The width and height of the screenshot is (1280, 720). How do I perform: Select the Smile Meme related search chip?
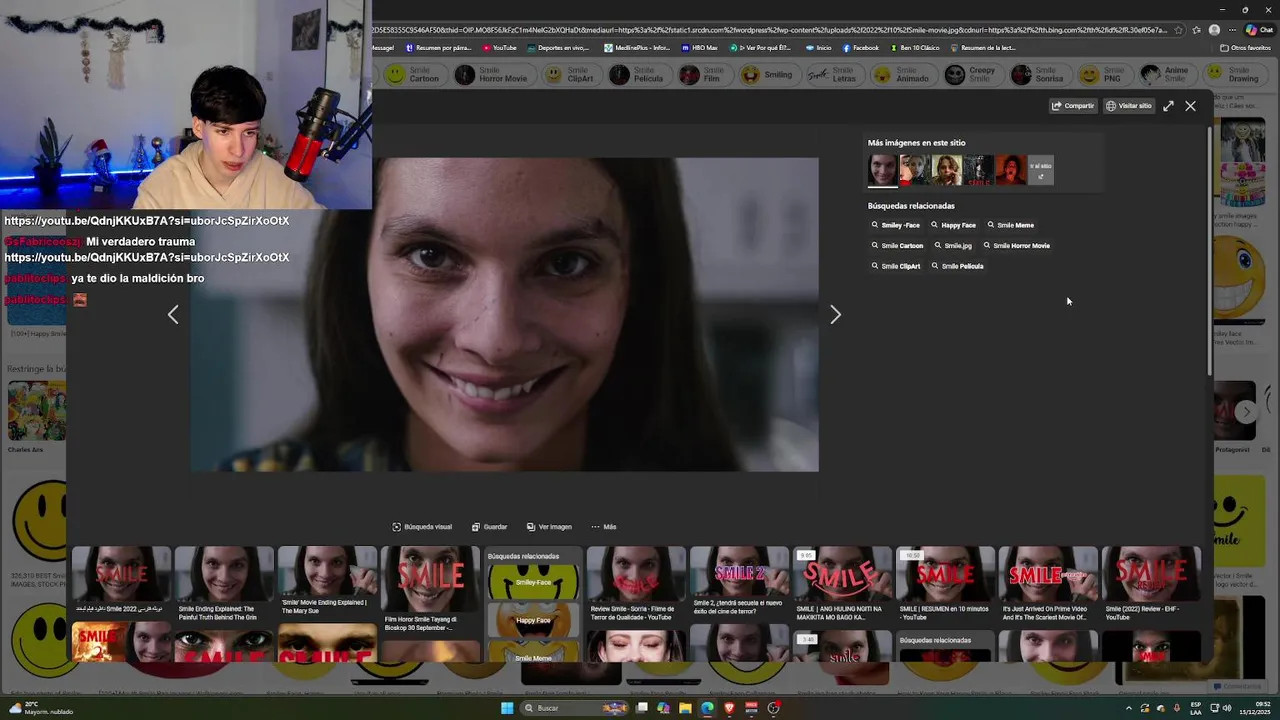click(1010, 225)
